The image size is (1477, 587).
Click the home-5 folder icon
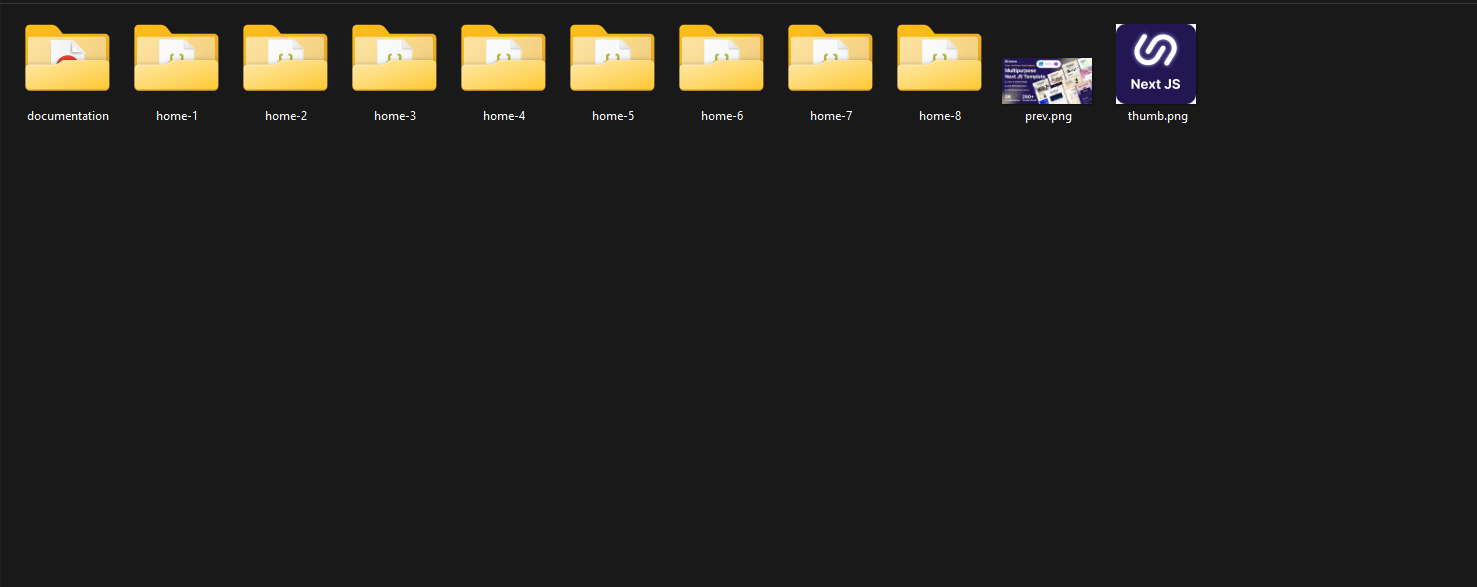[x=612, y=60]
